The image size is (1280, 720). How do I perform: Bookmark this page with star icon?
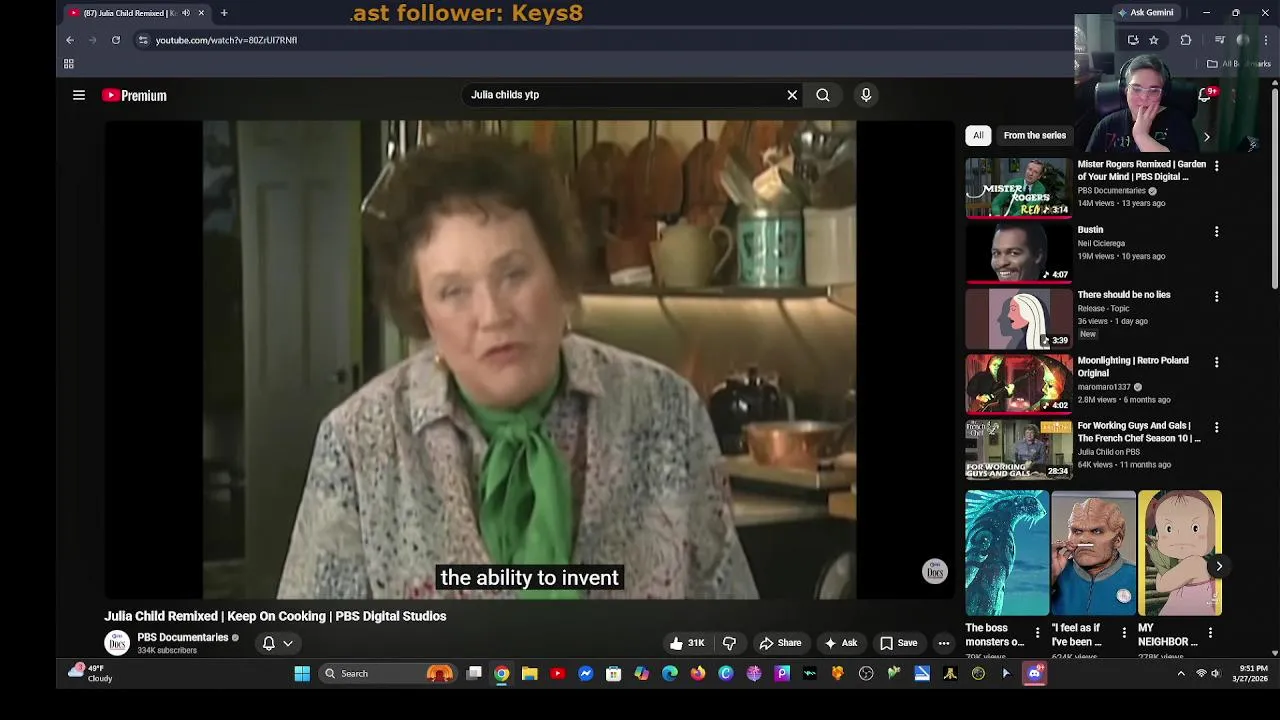click(x=1154, y=40)
